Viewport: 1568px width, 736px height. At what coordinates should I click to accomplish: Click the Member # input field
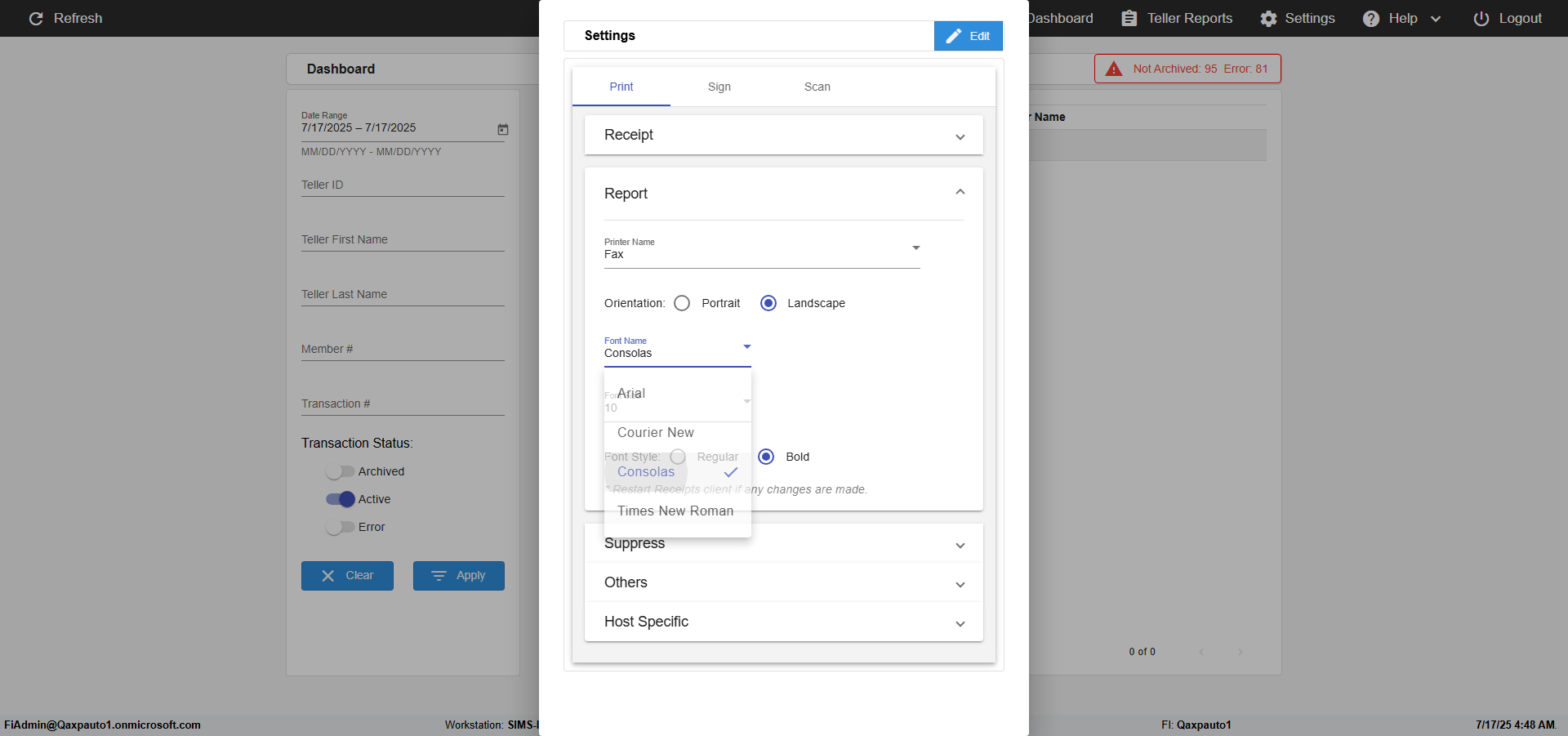(403, 349)
